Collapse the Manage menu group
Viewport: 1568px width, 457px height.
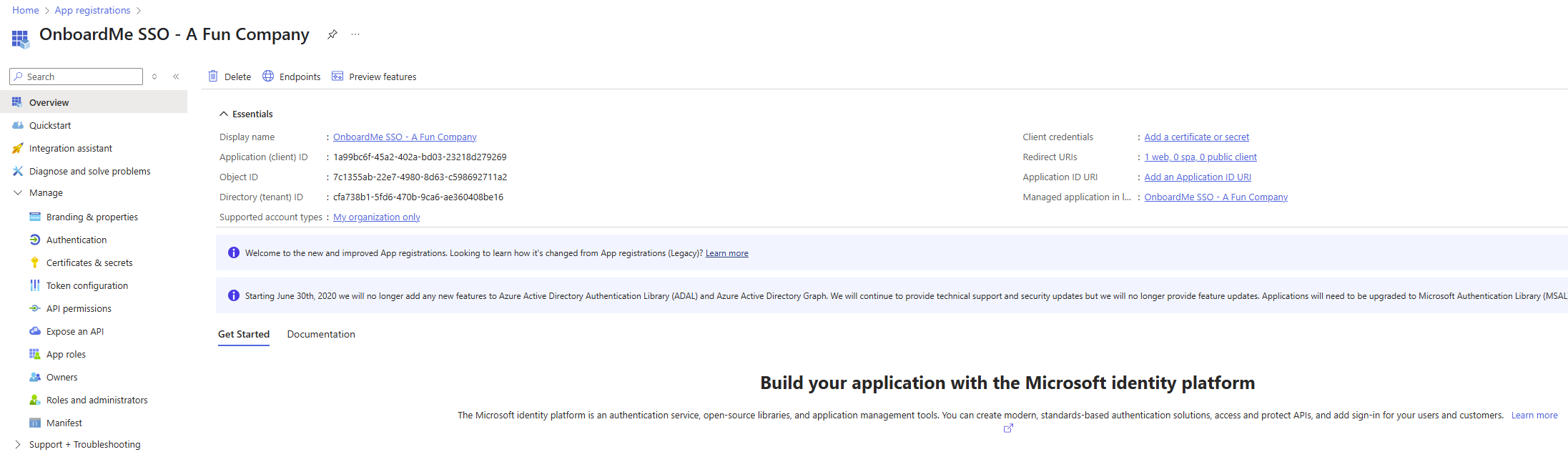coord(18,192)
